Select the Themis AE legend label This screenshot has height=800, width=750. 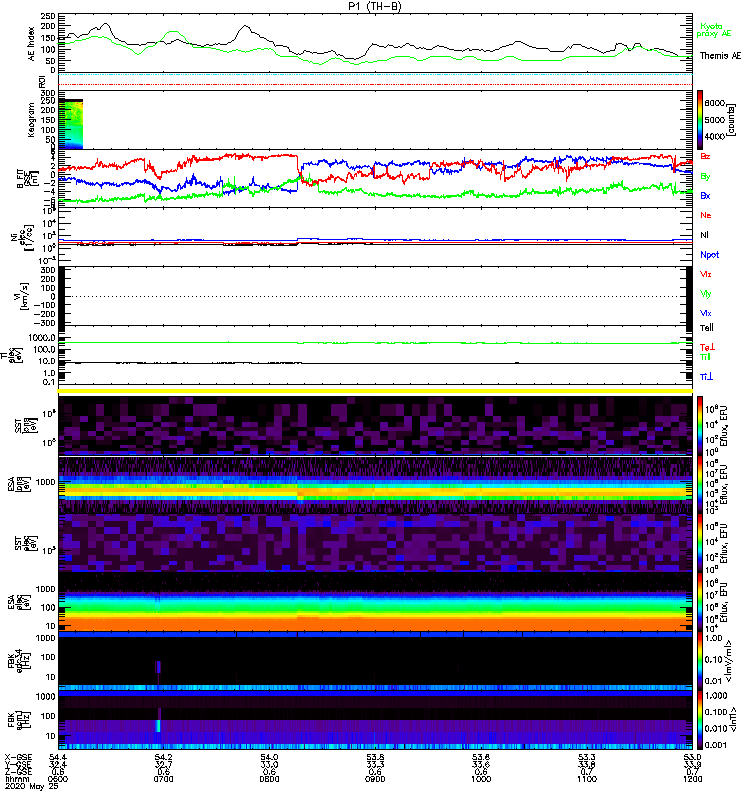(720, 56)
